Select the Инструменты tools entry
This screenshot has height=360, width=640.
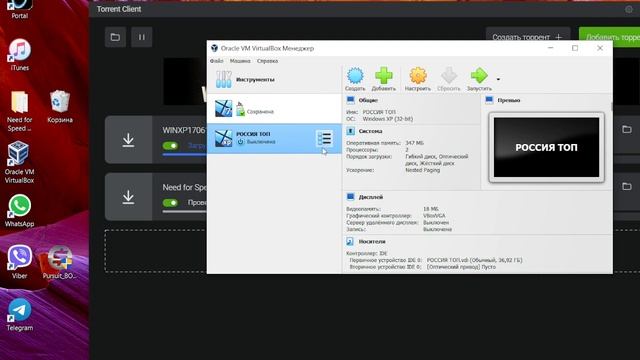coord(274,80)
